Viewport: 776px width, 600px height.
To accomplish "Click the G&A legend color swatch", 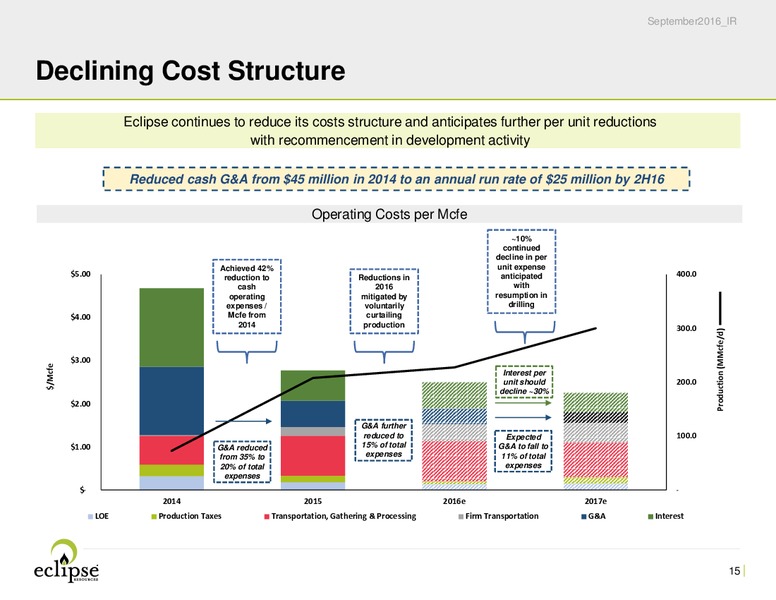I will (584, 516).
